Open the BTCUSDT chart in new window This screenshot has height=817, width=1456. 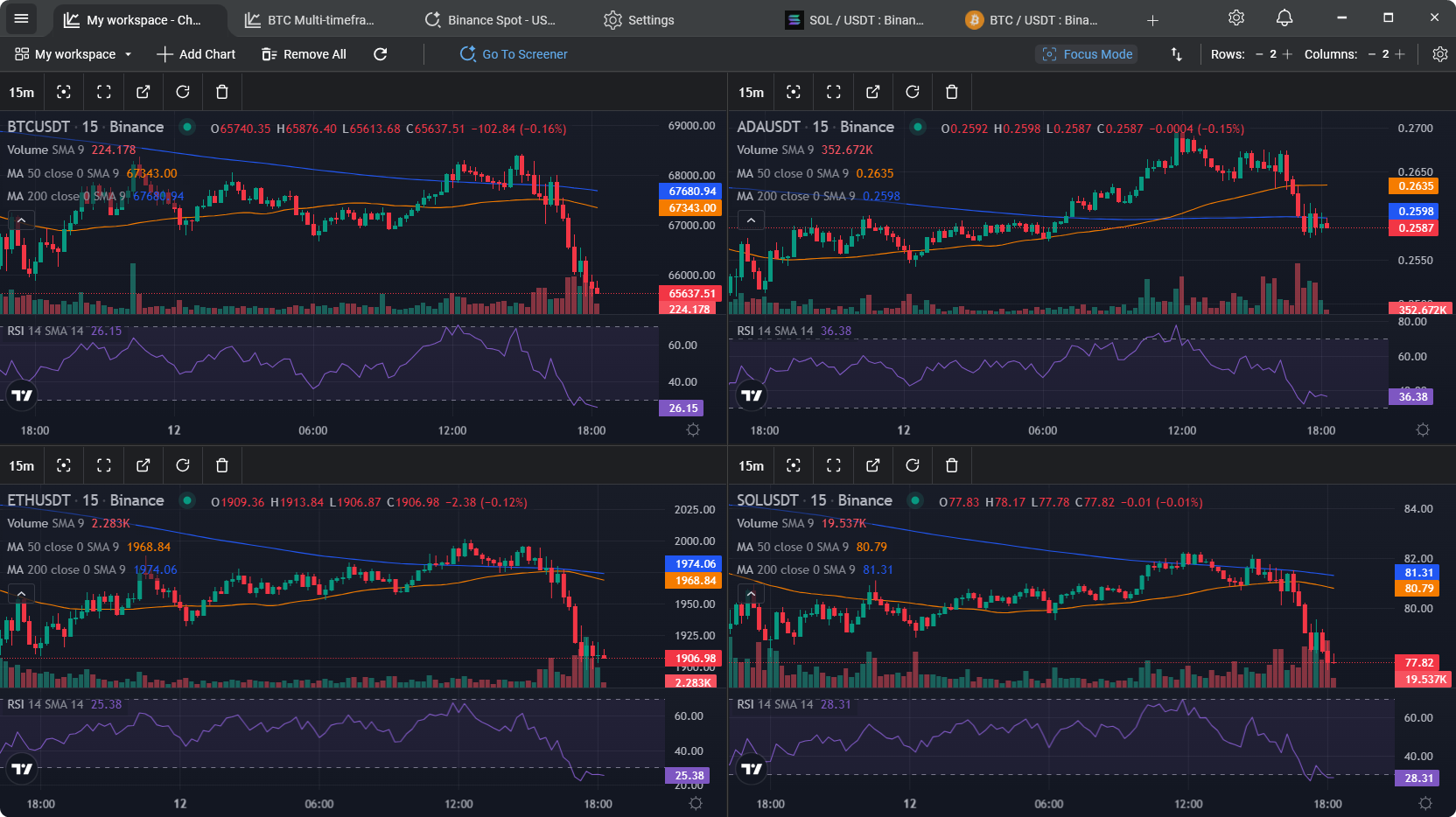click(x=143, y=92)
